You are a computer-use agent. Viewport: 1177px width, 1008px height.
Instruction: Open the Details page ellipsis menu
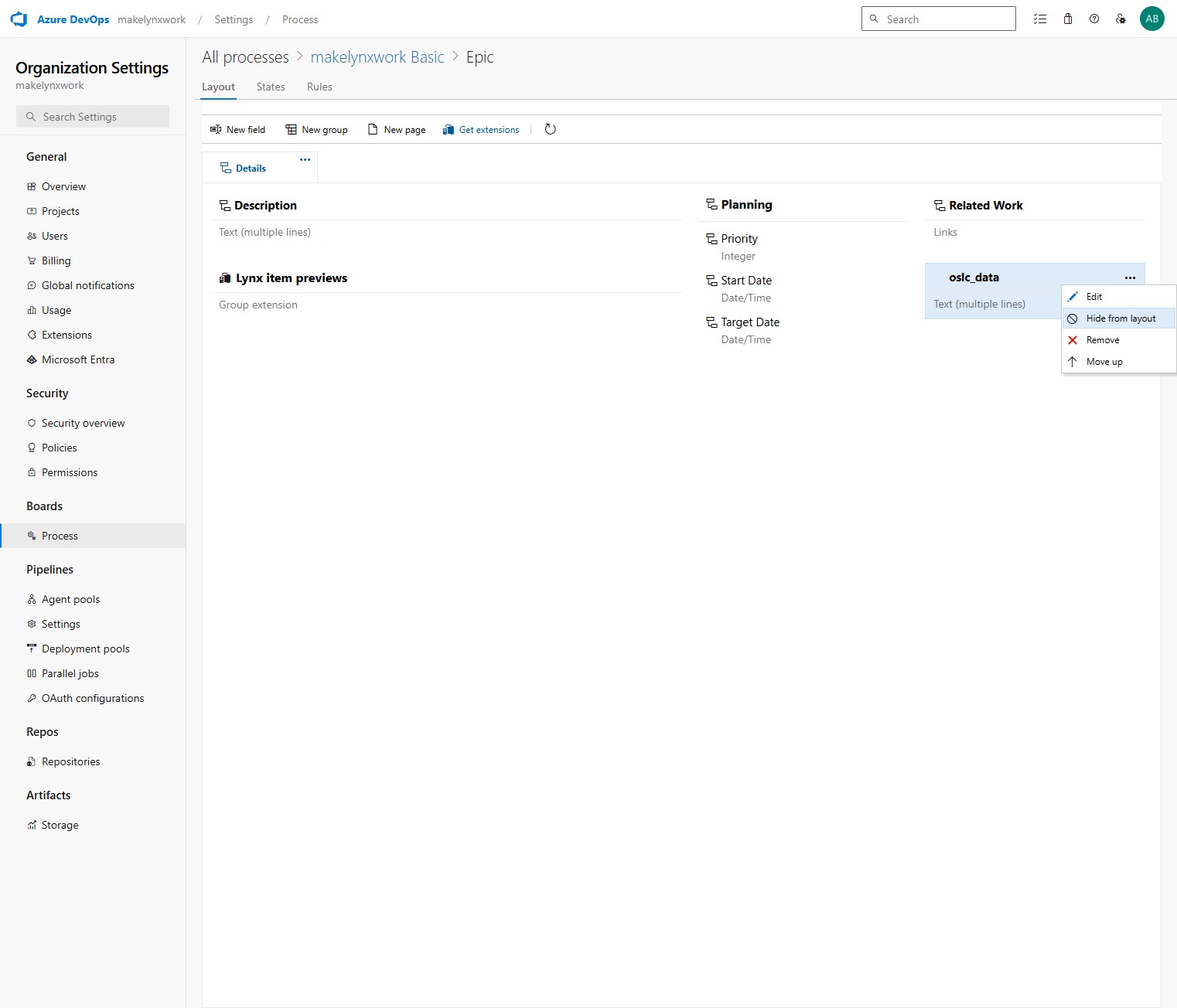(x=305, y=159)
